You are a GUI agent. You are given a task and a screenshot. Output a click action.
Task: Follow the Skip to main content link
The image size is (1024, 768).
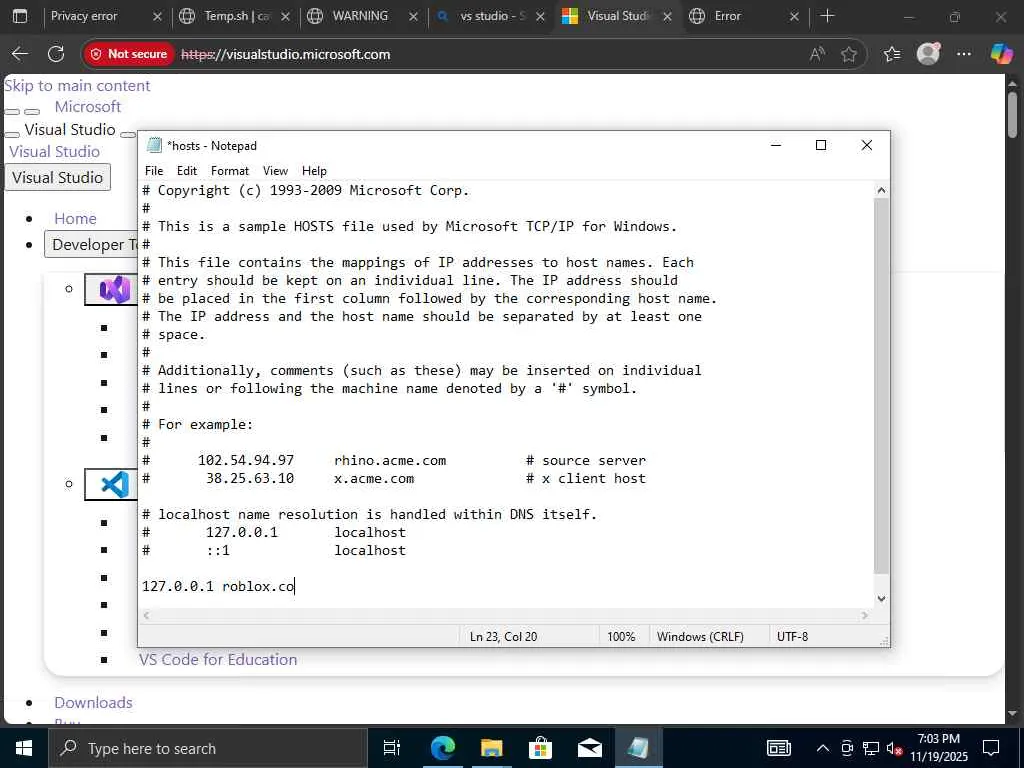pos(77,86)
